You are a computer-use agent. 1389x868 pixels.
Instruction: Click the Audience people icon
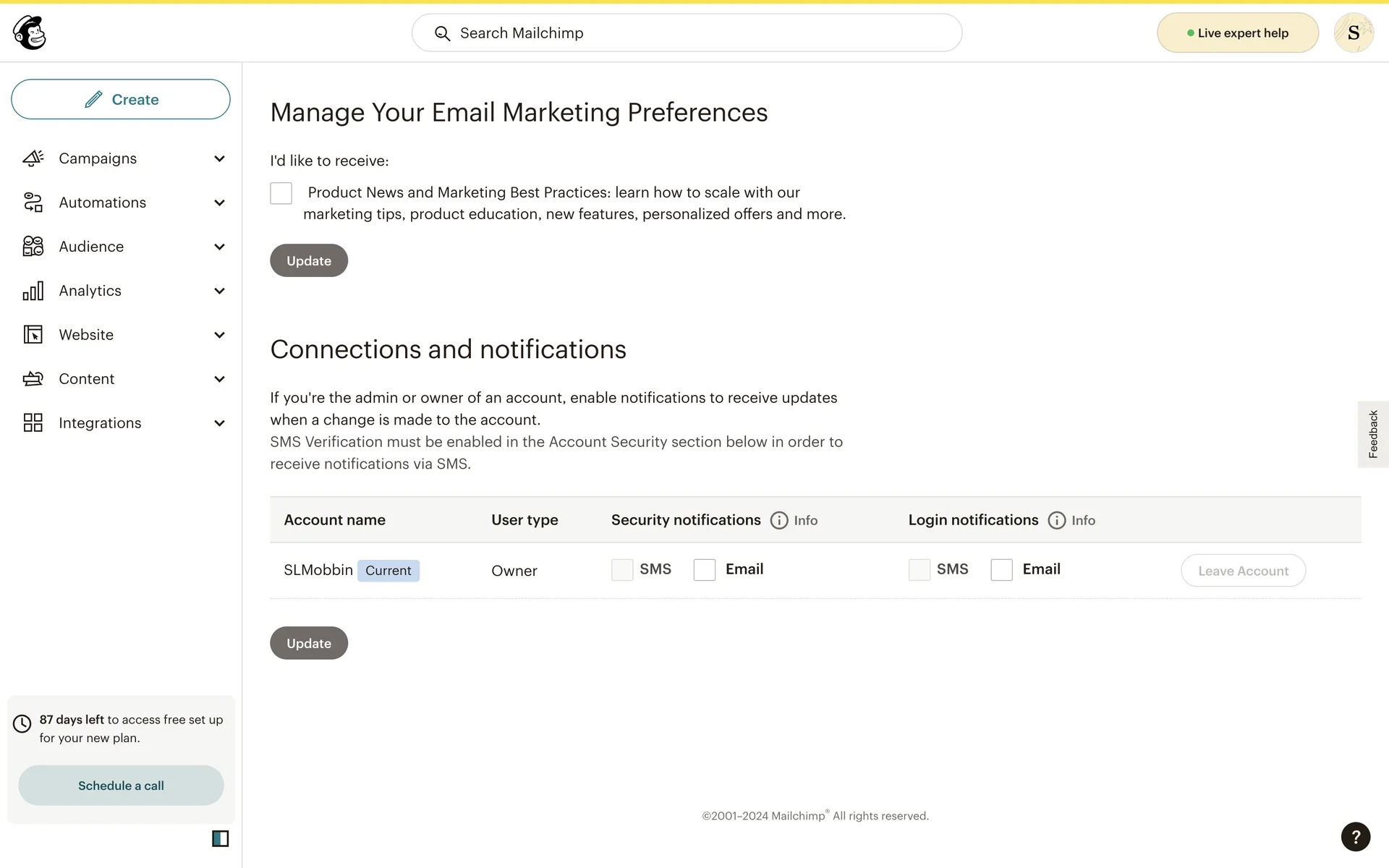click(x=33, y=247)
